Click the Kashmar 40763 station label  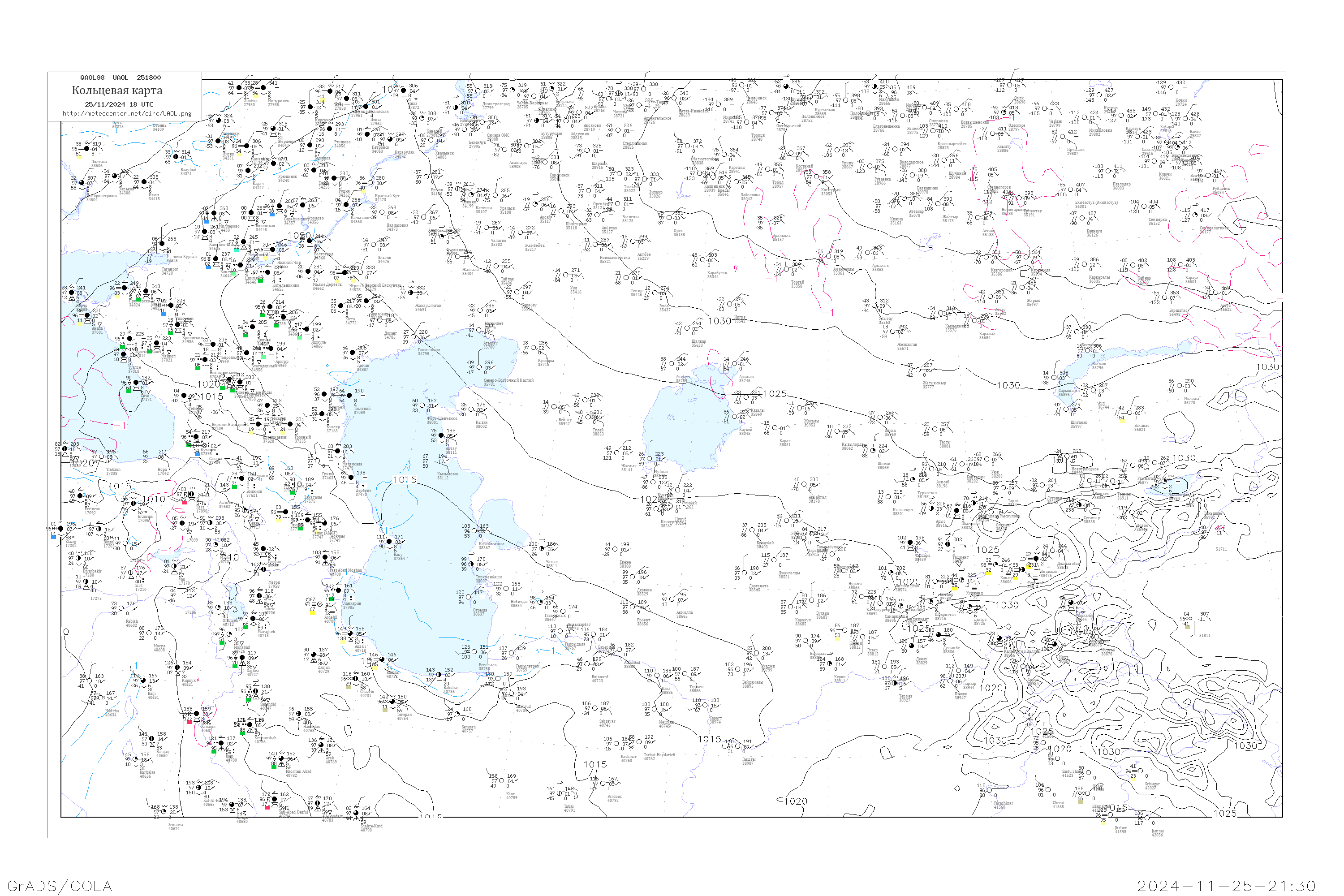point(628,758)
